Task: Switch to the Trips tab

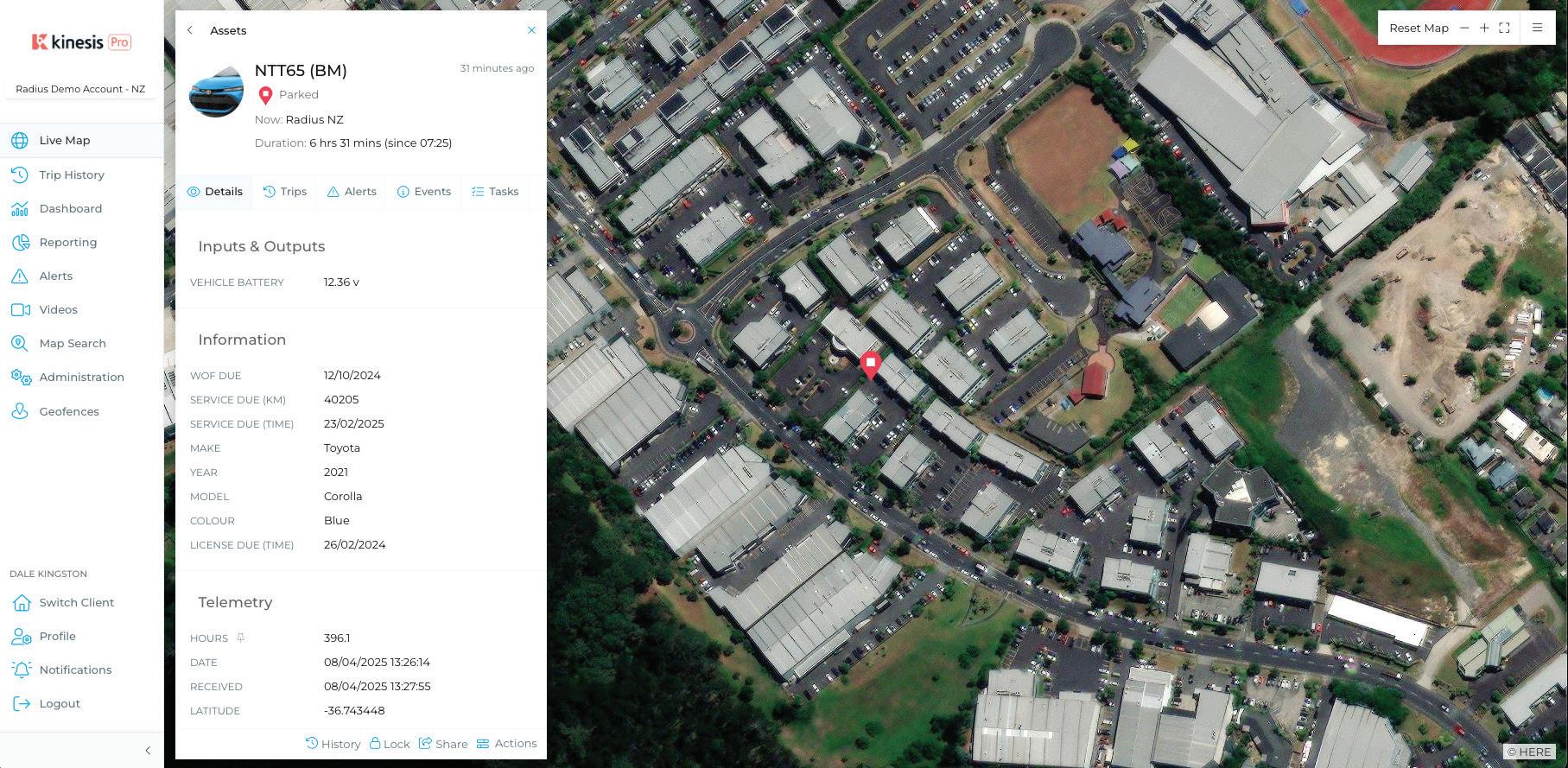Action: click(285, 192)
